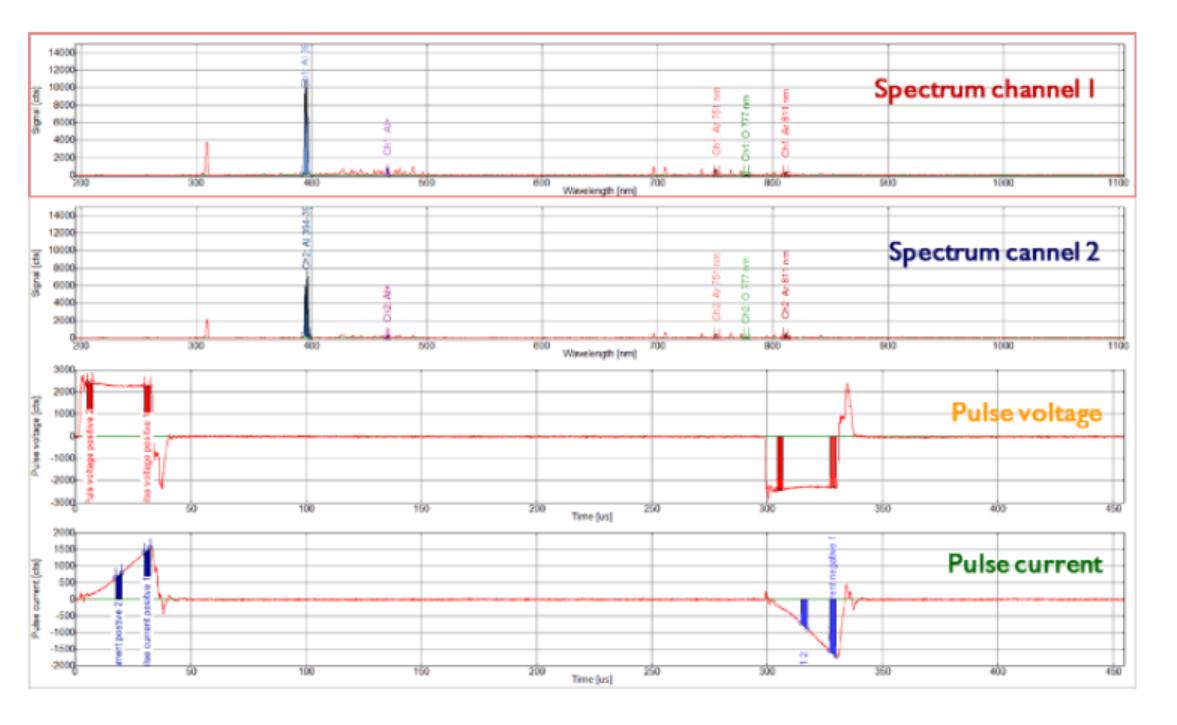The height and width of the screenshot is (725, 1177).
Task: Click the tall blue negative current gate bar
Action: [x=832, y=625]
